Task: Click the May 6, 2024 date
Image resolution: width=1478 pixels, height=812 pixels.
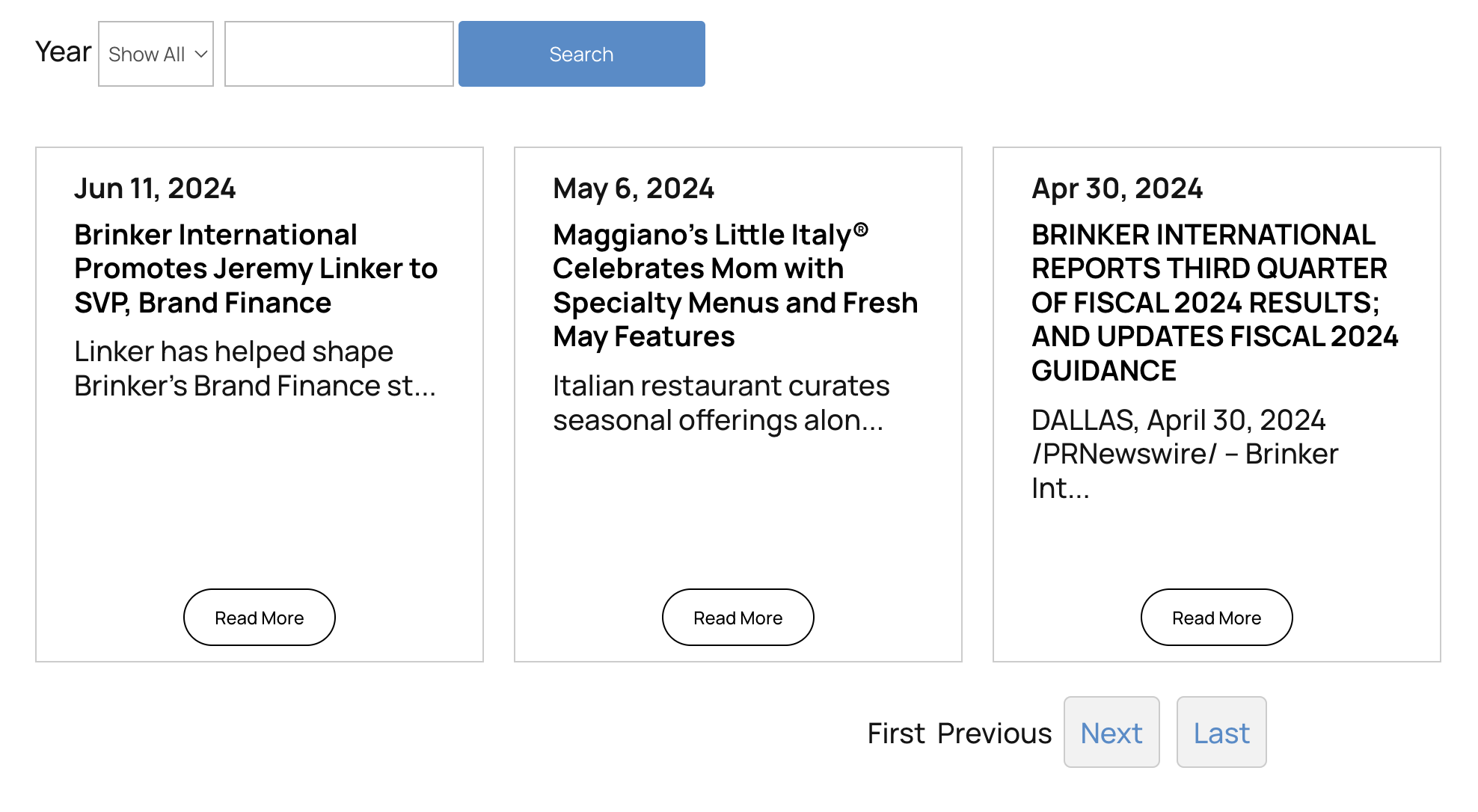Action: (634, 188)
